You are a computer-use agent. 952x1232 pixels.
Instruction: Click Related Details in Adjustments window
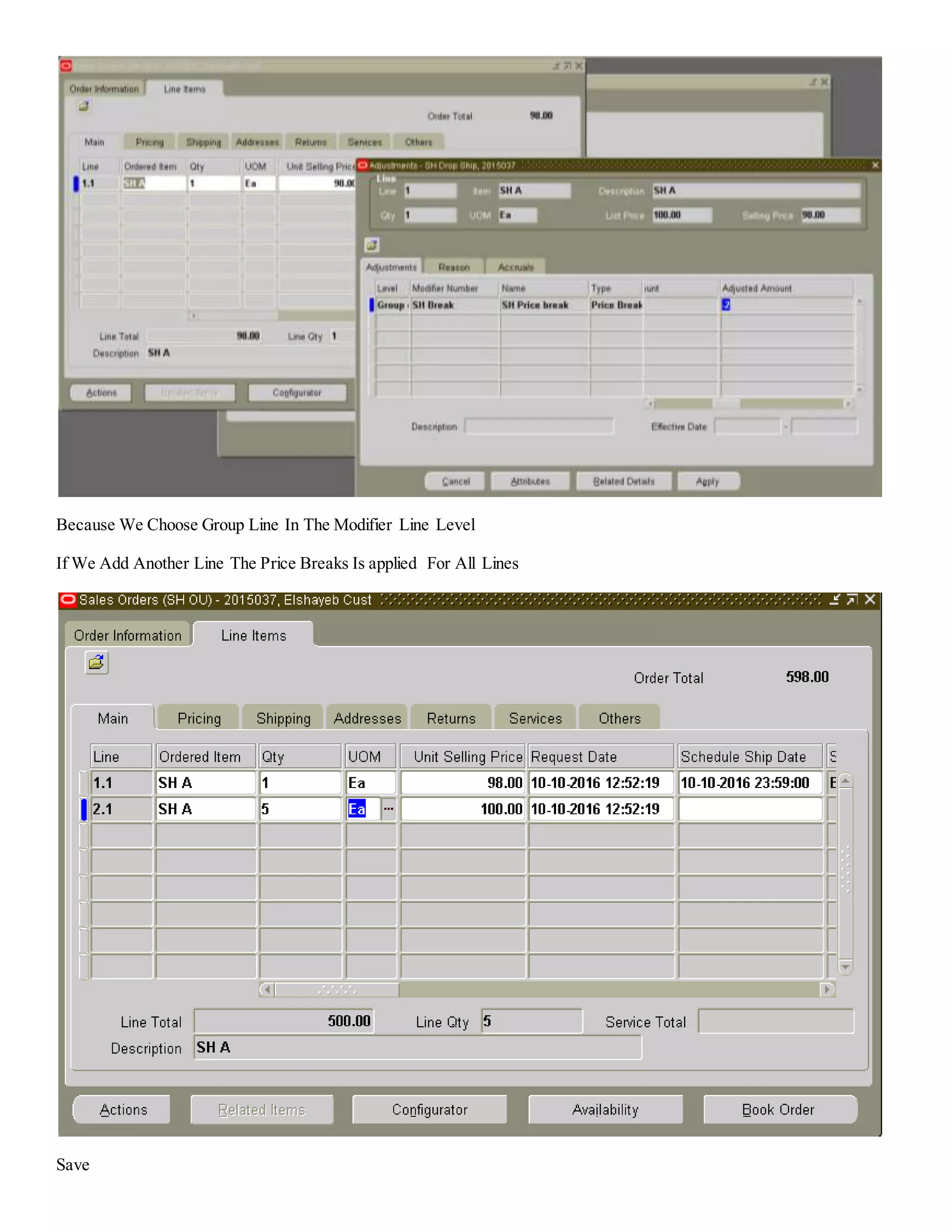[x=624, y=481]
